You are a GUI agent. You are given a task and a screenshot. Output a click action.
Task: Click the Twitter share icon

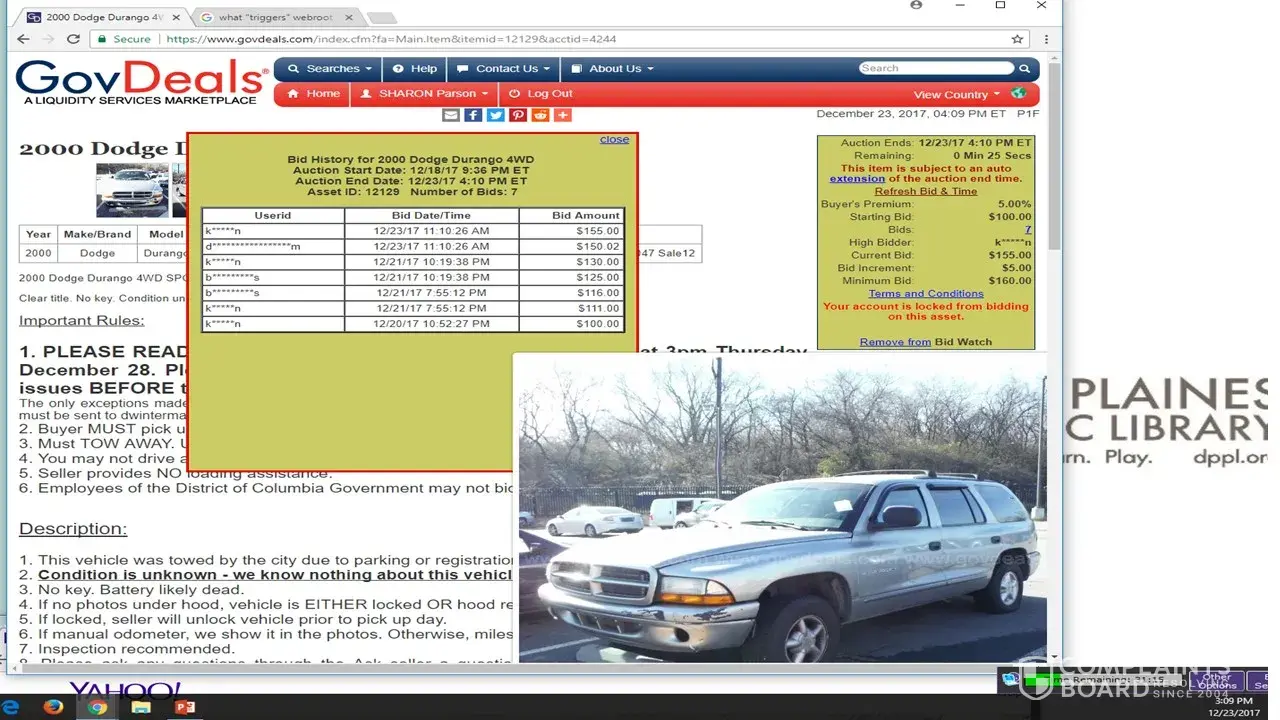495,115
